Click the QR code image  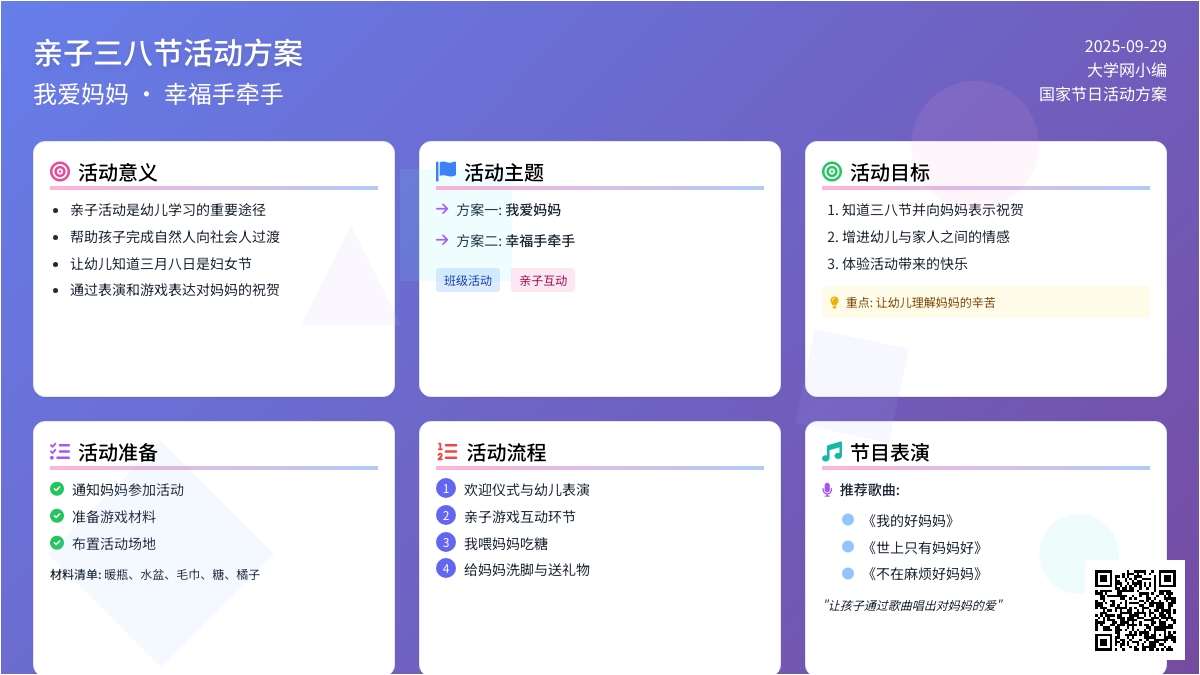pos(1135,610)
